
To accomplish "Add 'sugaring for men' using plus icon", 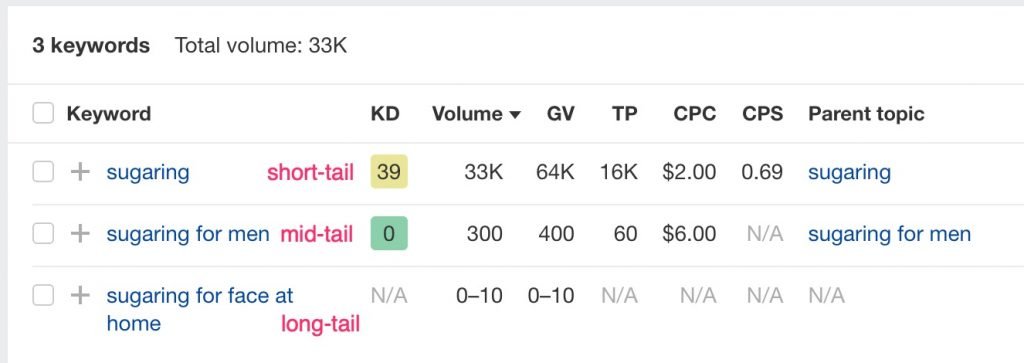I will point(80,234).
